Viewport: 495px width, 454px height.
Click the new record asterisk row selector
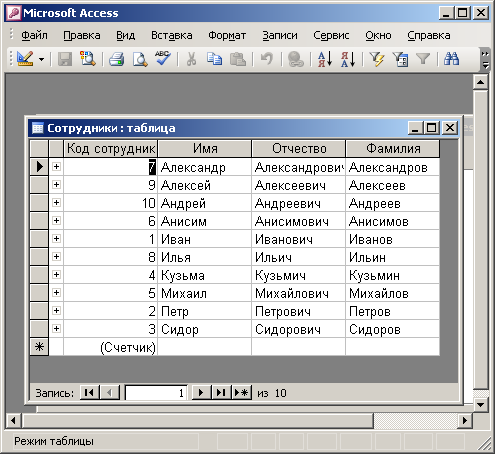point(39,347)
